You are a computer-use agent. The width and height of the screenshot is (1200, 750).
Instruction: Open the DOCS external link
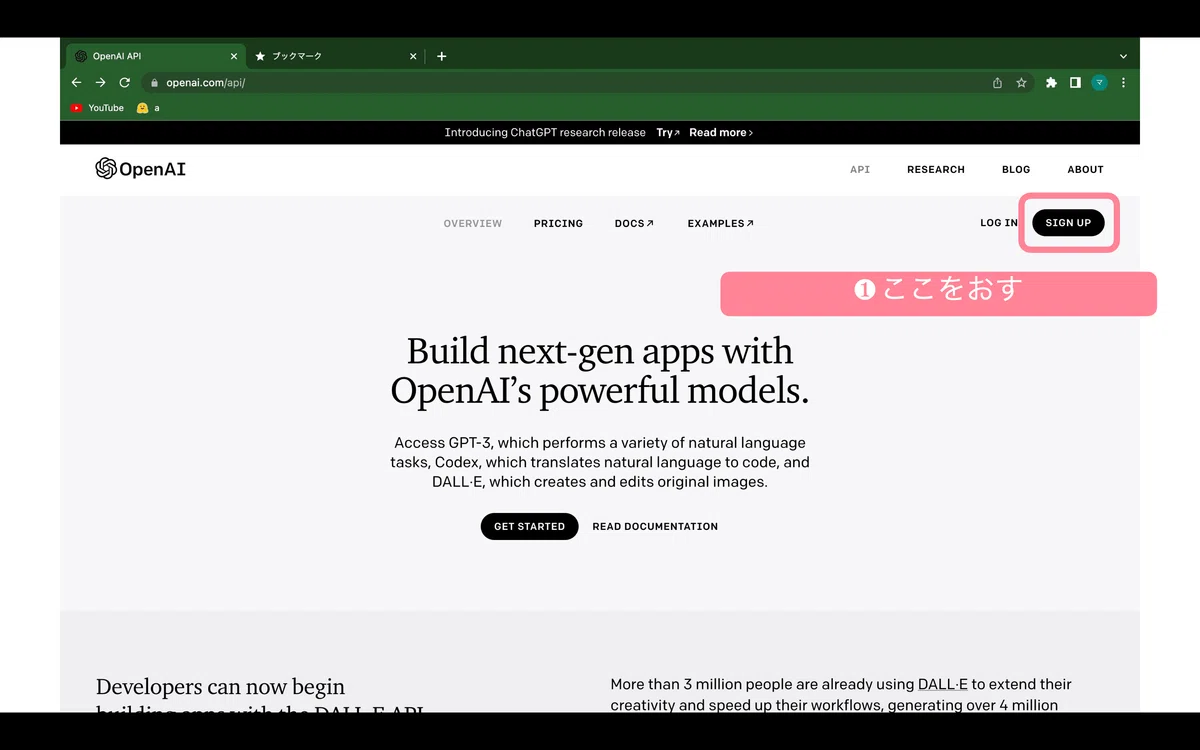(634, 224)
